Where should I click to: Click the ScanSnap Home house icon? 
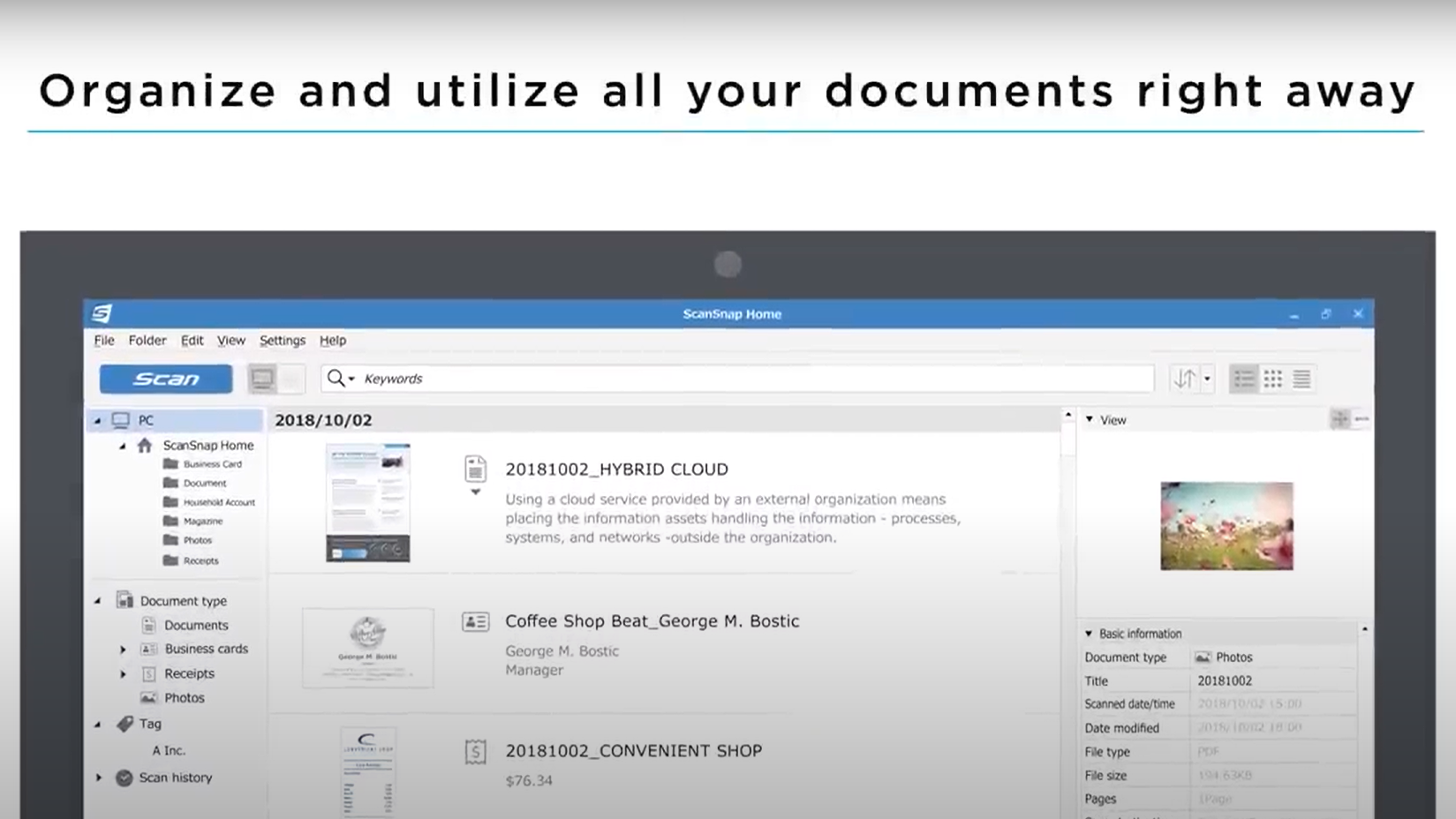point(145,445)
